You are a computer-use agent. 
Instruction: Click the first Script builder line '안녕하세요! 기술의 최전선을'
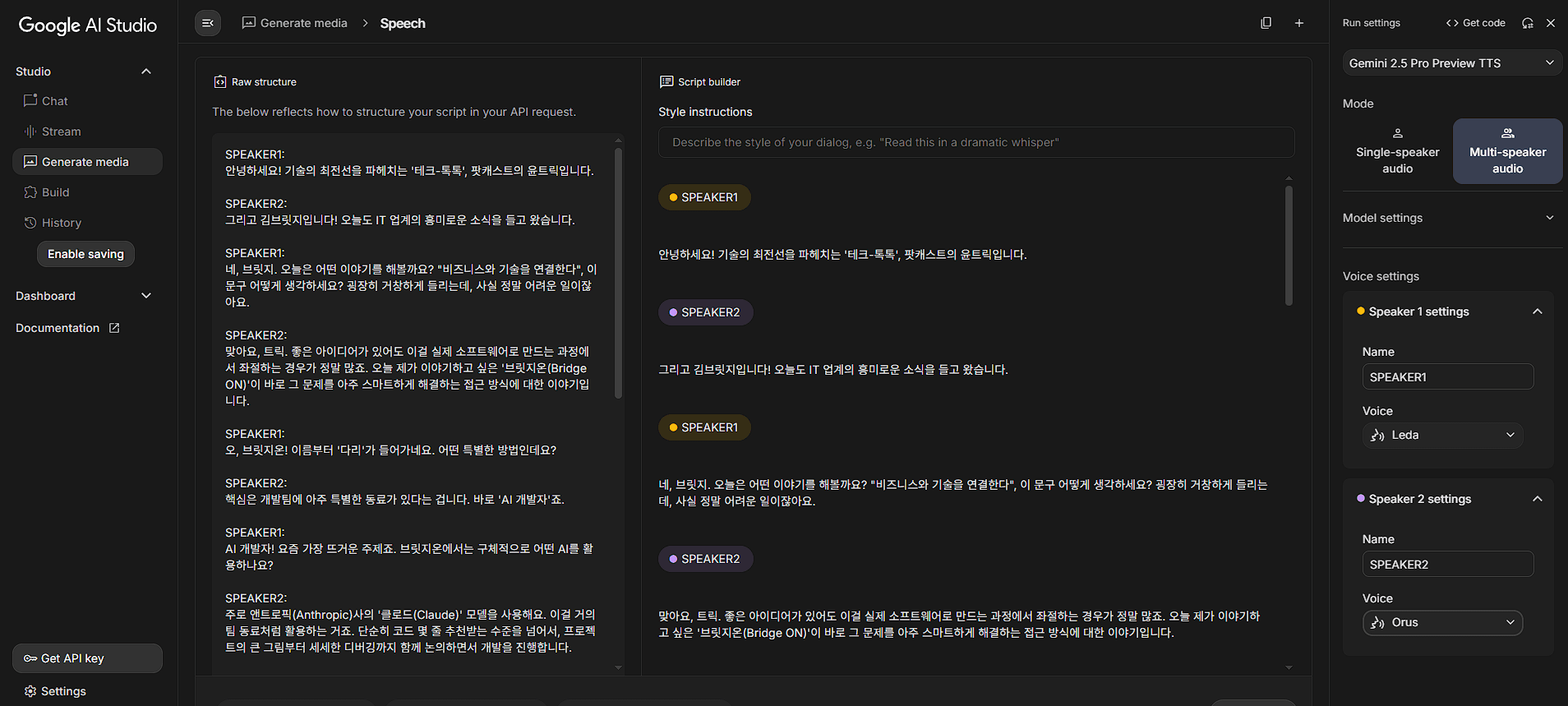point(842,255)
